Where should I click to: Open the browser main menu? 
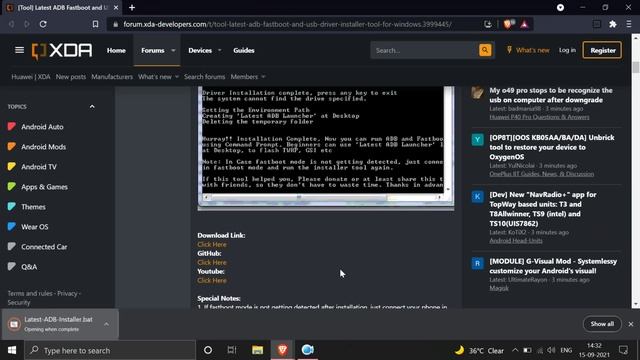point(629,24)
